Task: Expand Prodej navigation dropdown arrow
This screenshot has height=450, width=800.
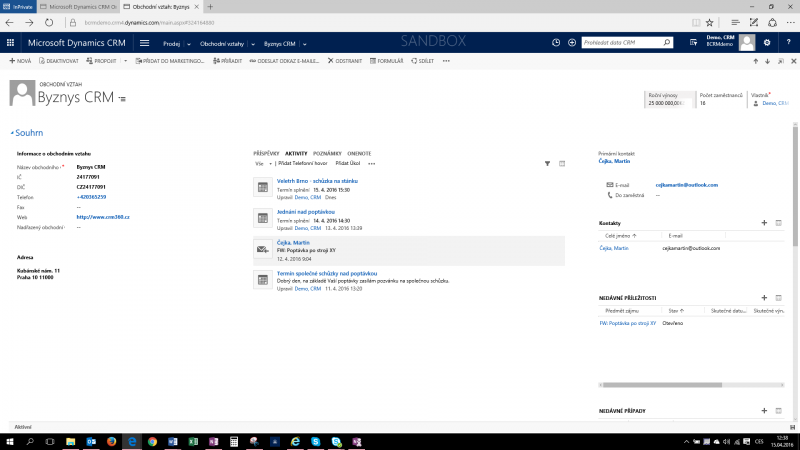Action: pos(189,44)
